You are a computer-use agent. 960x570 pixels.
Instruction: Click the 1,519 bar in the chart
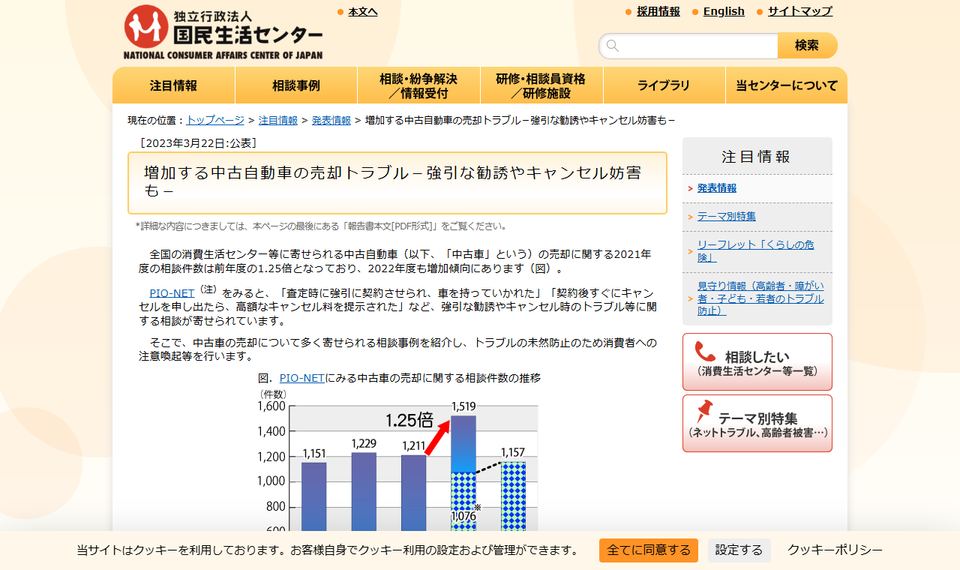[463, 473]
